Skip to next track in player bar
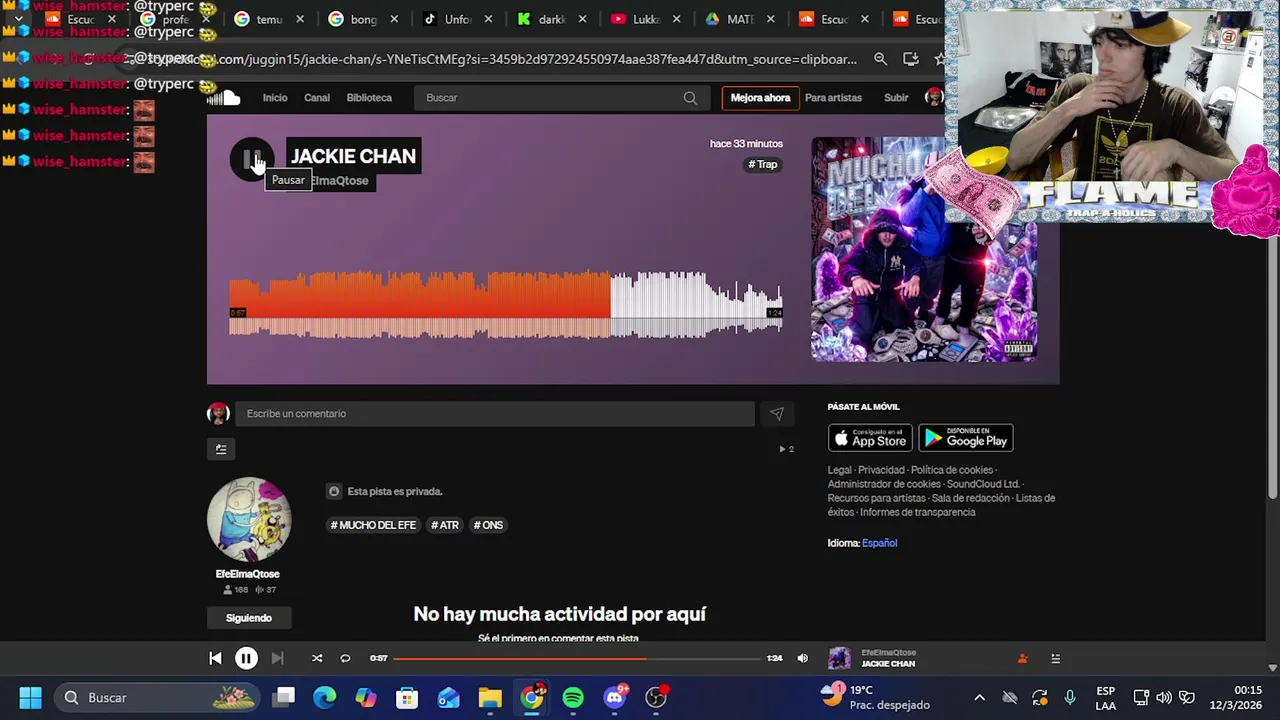The height and width of the screenshot is (720, 1280). pyautogui.click(x=278, y=658)
